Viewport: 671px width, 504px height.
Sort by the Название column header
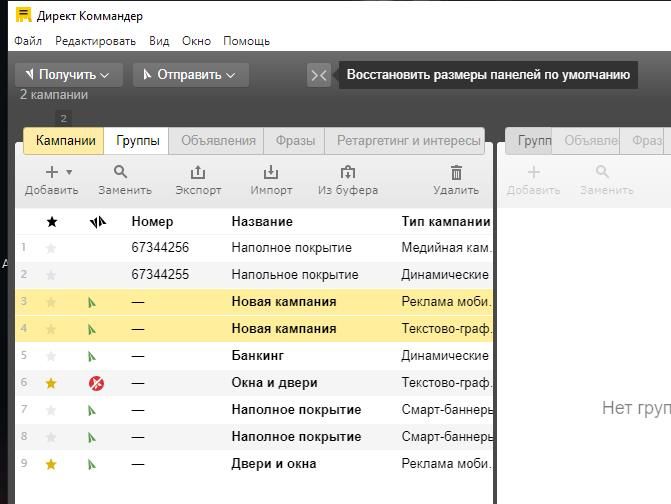tap(262, 222)
